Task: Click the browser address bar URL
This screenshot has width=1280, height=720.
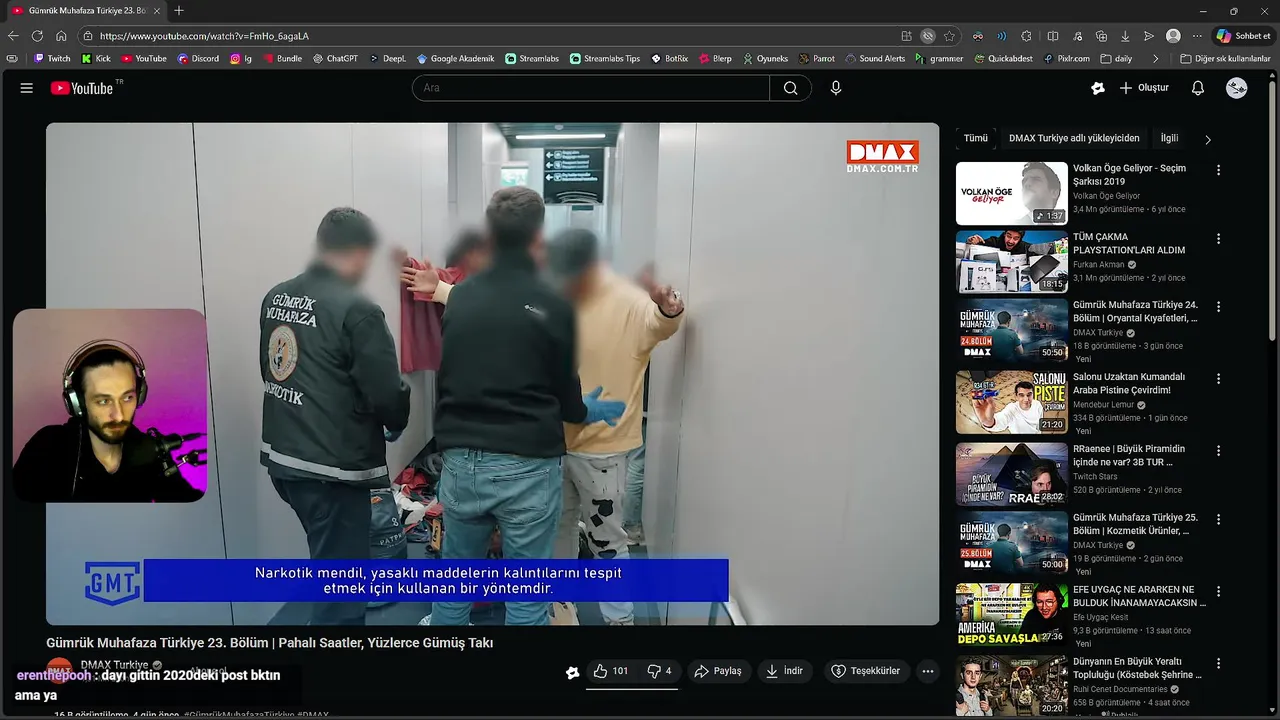Action: coord(204,36)
